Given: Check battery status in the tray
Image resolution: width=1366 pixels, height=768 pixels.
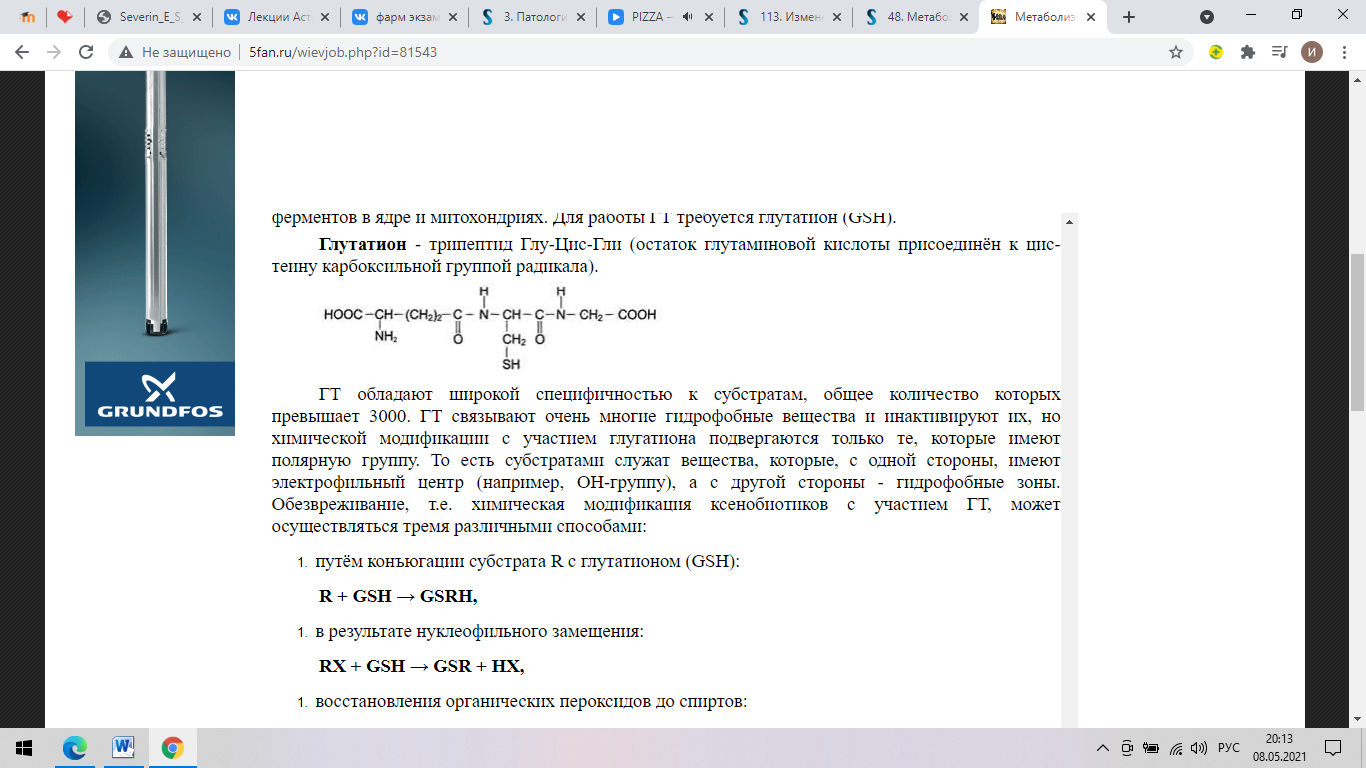Looking at the screenshot, I should click(x=1151, y=747).
